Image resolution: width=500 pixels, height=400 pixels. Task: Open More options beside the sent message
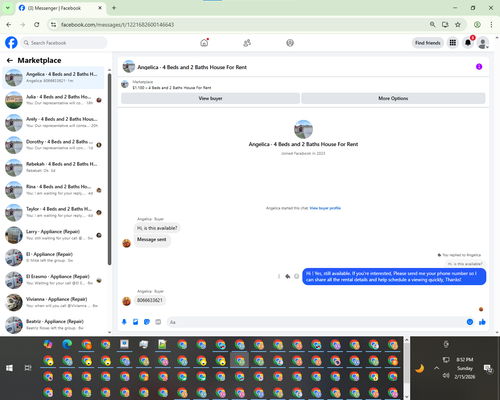279,276
